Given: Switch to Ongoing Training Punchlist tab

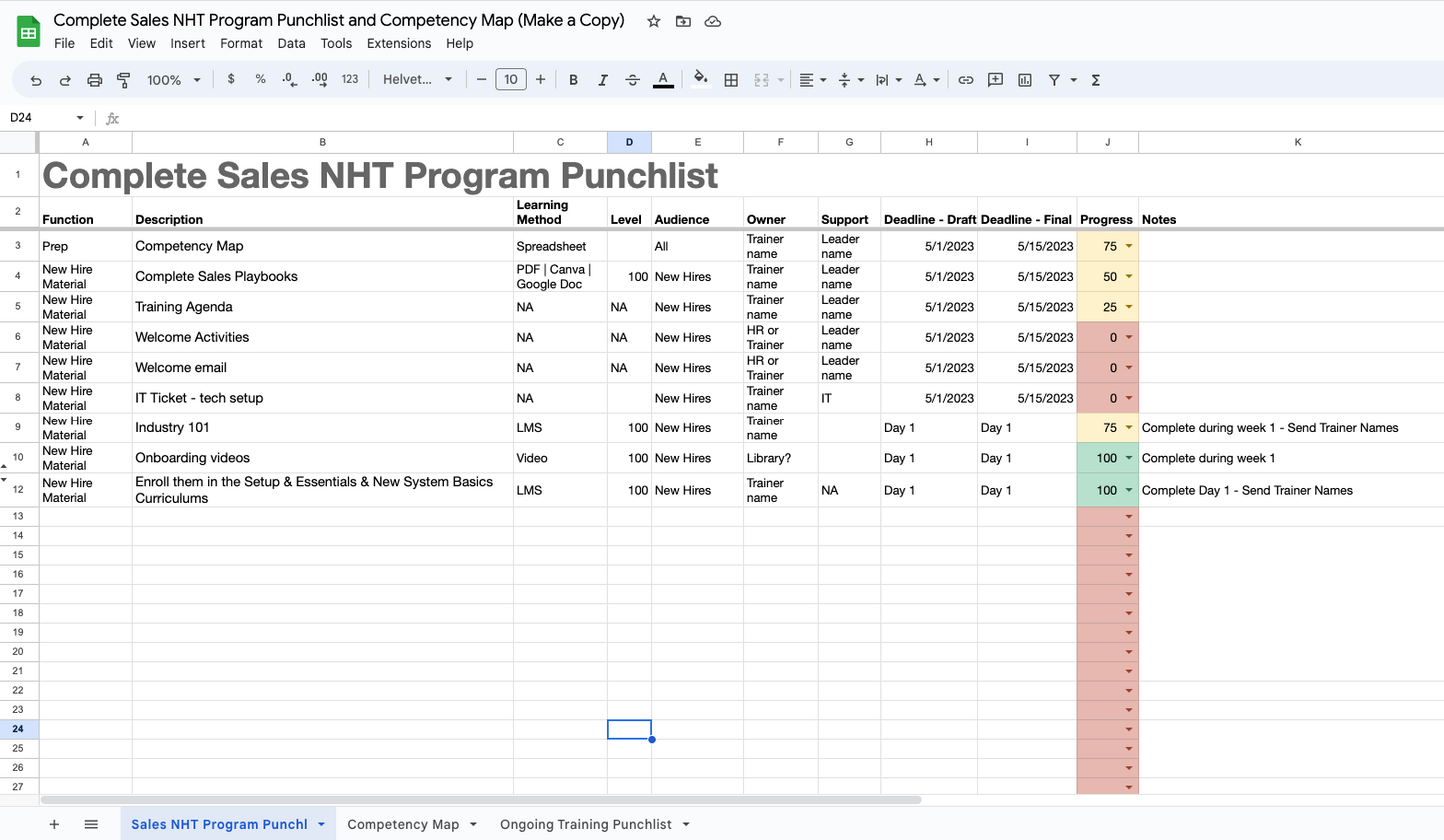Looking at the screenshot, I should click(x=585, y=824).
